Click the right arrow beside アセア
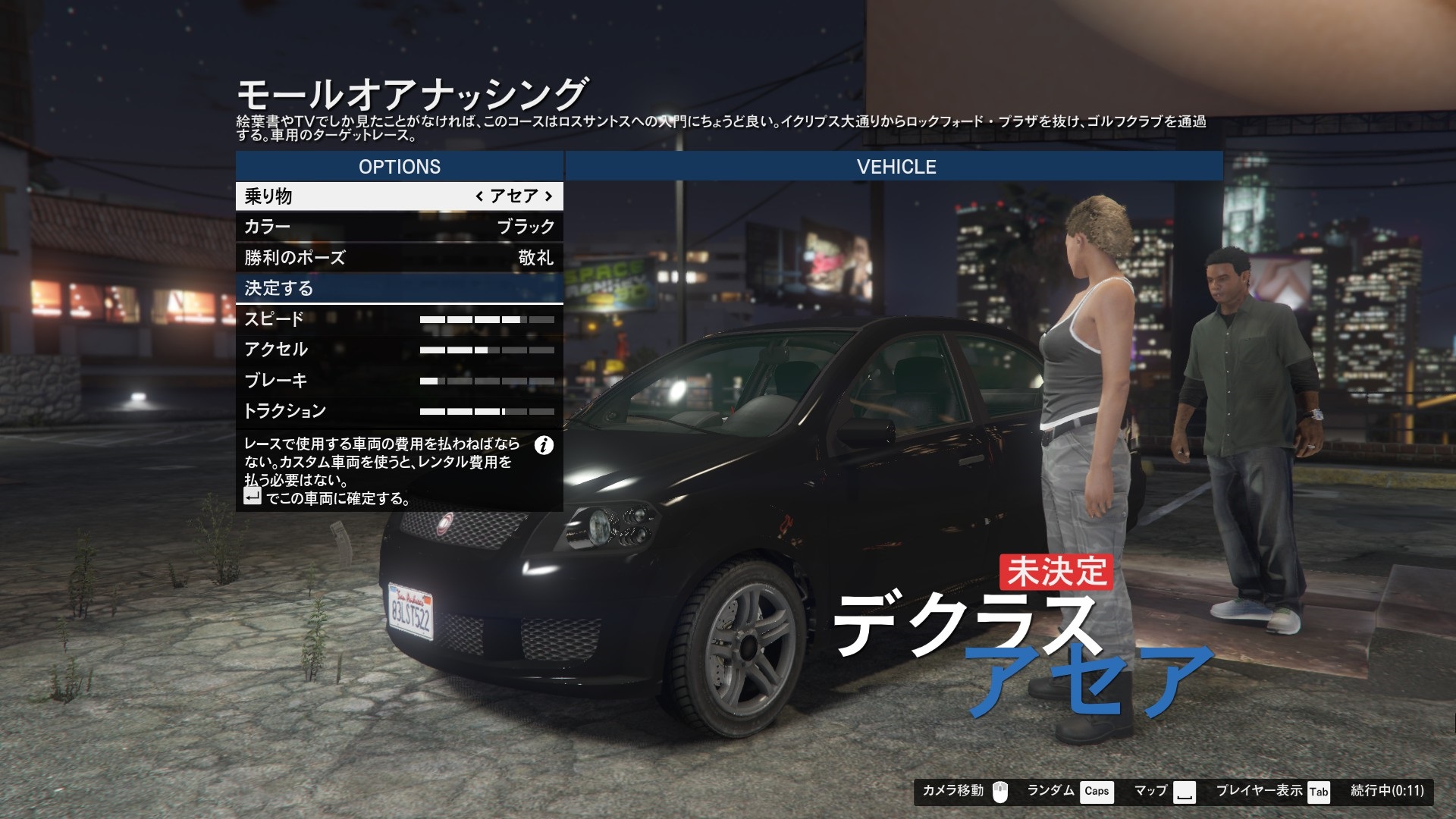 tap(548, 196)
